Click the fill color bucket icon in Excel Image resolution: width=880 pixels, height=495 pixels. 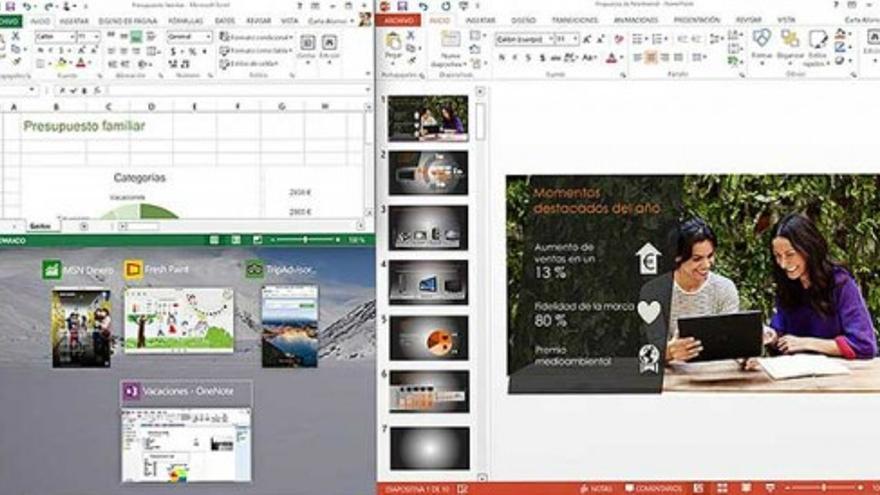62,63
